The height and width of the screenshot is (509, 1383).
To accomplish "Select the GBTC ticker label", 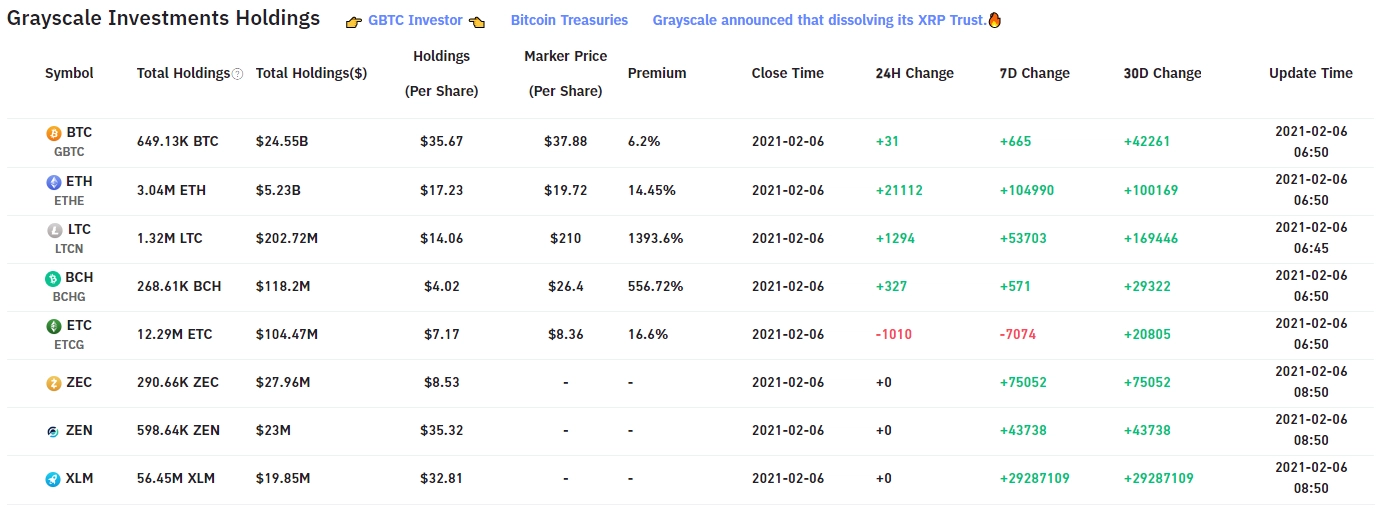I will 69,152.
